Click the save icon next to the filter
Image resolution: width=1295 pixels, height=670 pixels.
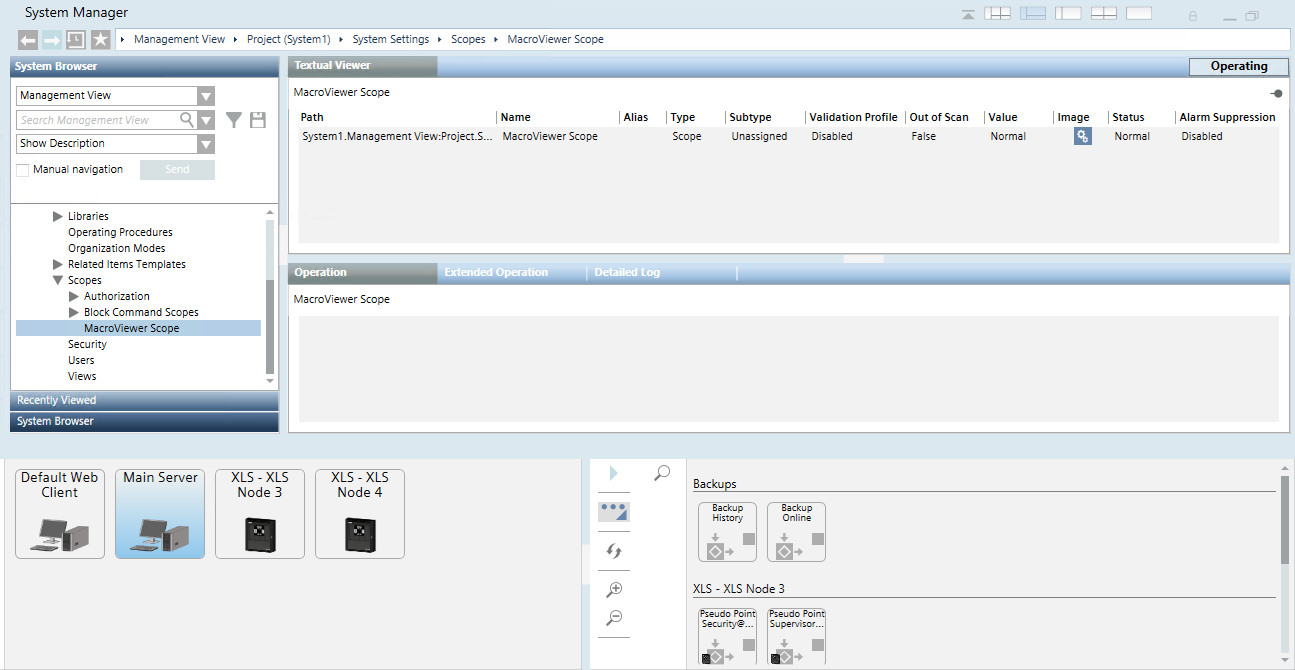coord(259,119)
